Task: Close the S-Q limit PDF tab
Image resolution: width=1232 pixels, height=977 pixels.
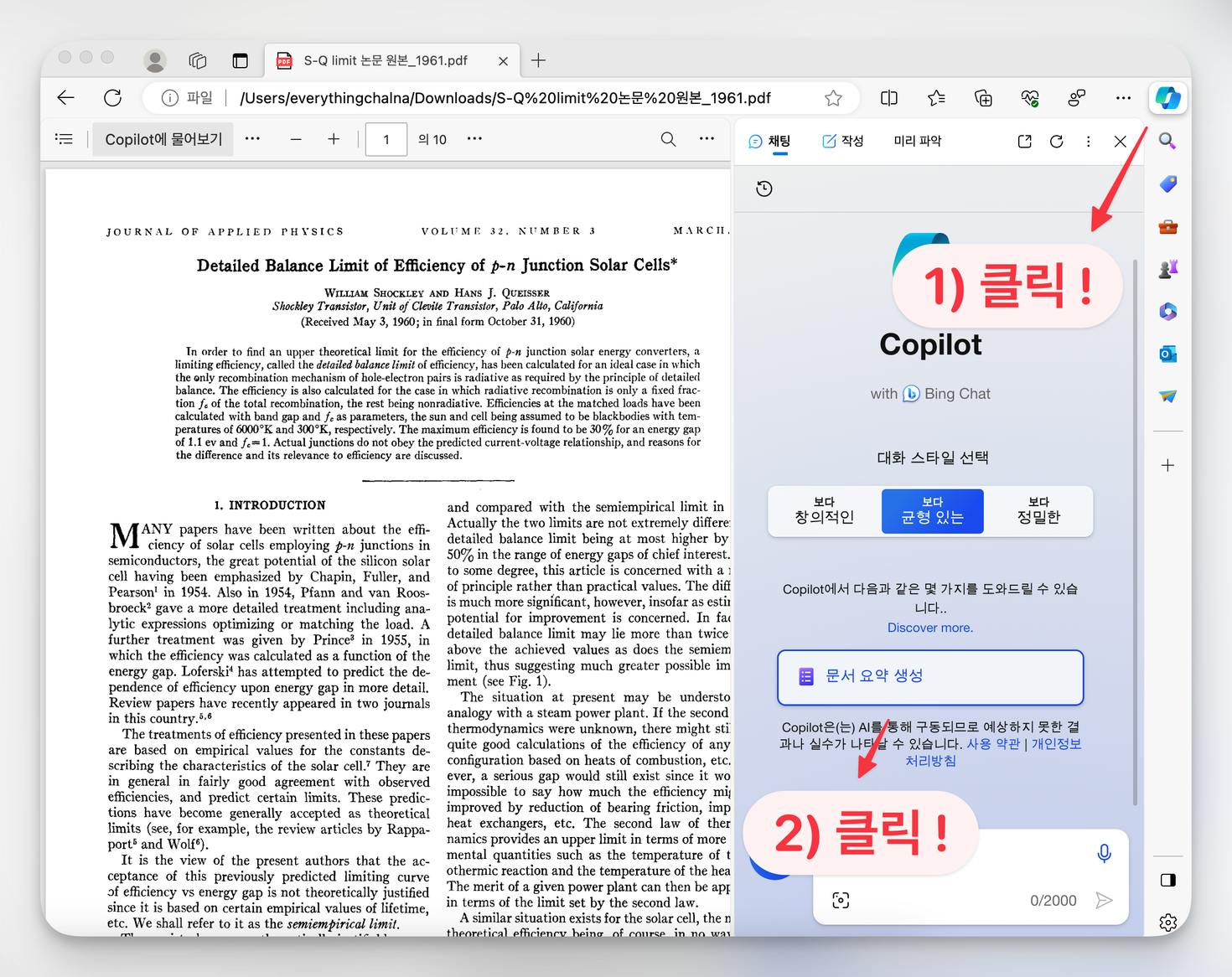Action: 503,61
